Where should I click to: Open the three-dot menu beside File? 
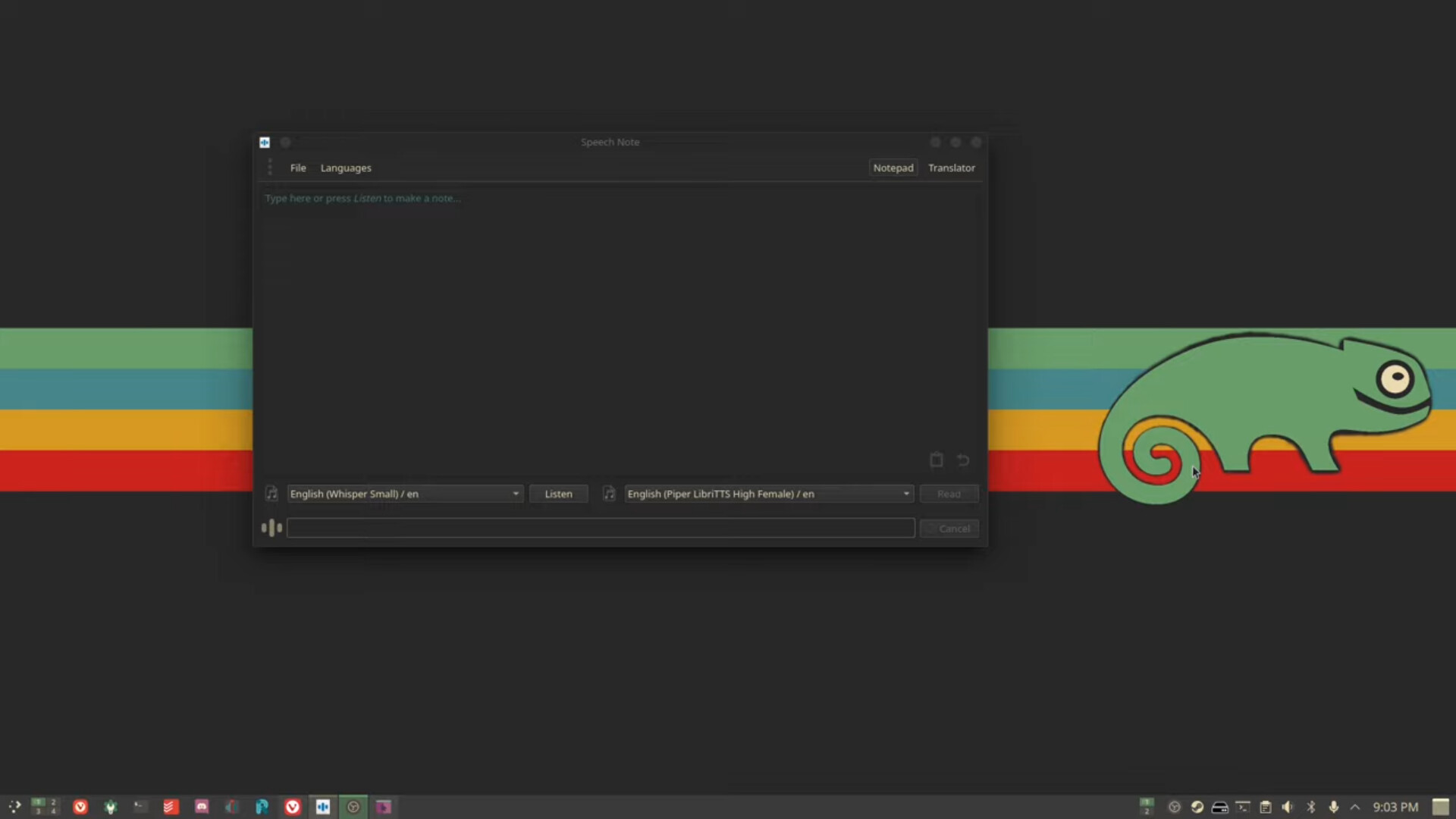tap(270, 168)
